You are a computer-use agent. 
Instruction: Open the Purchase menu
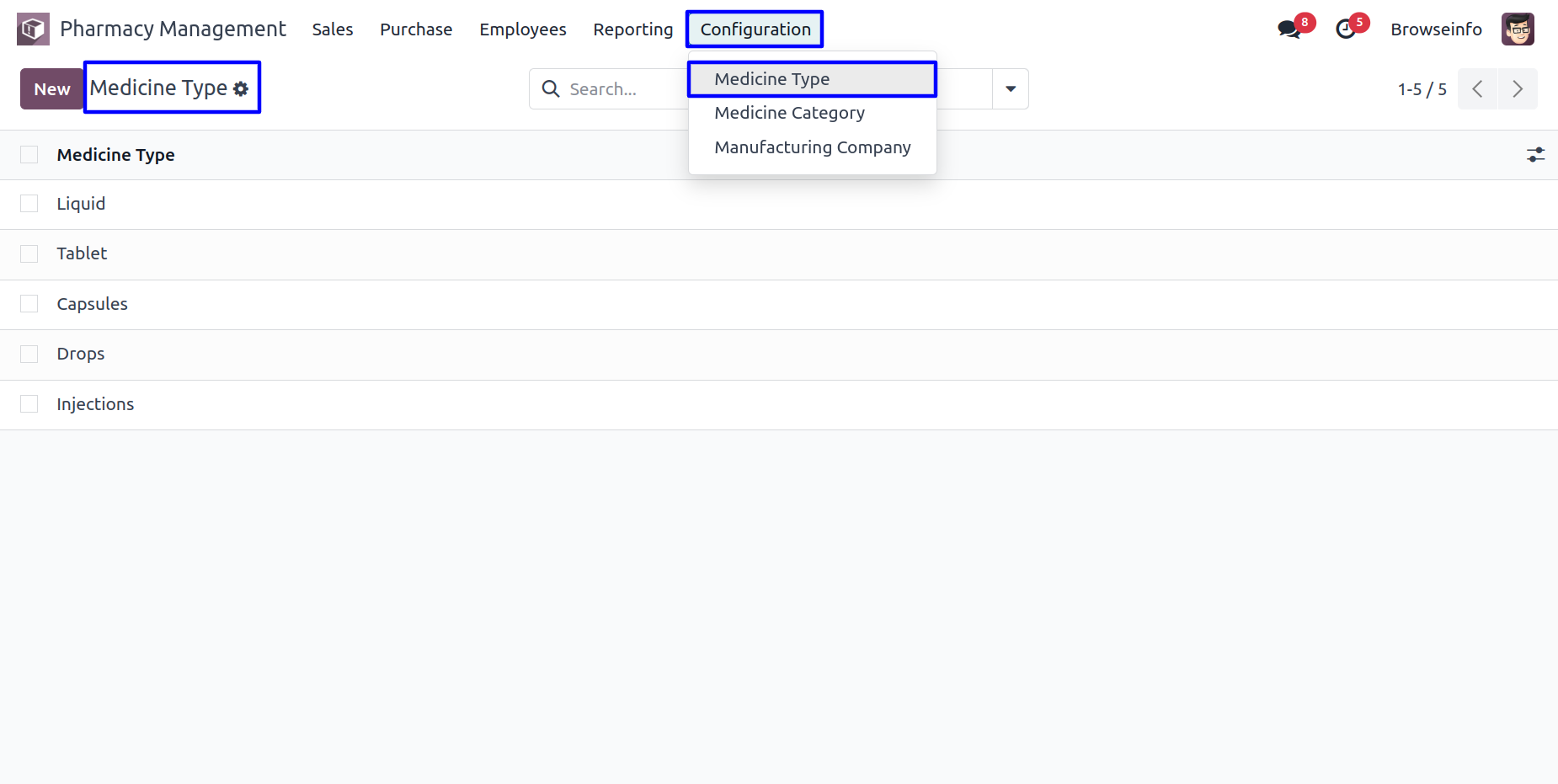click(x=416, y=29)
